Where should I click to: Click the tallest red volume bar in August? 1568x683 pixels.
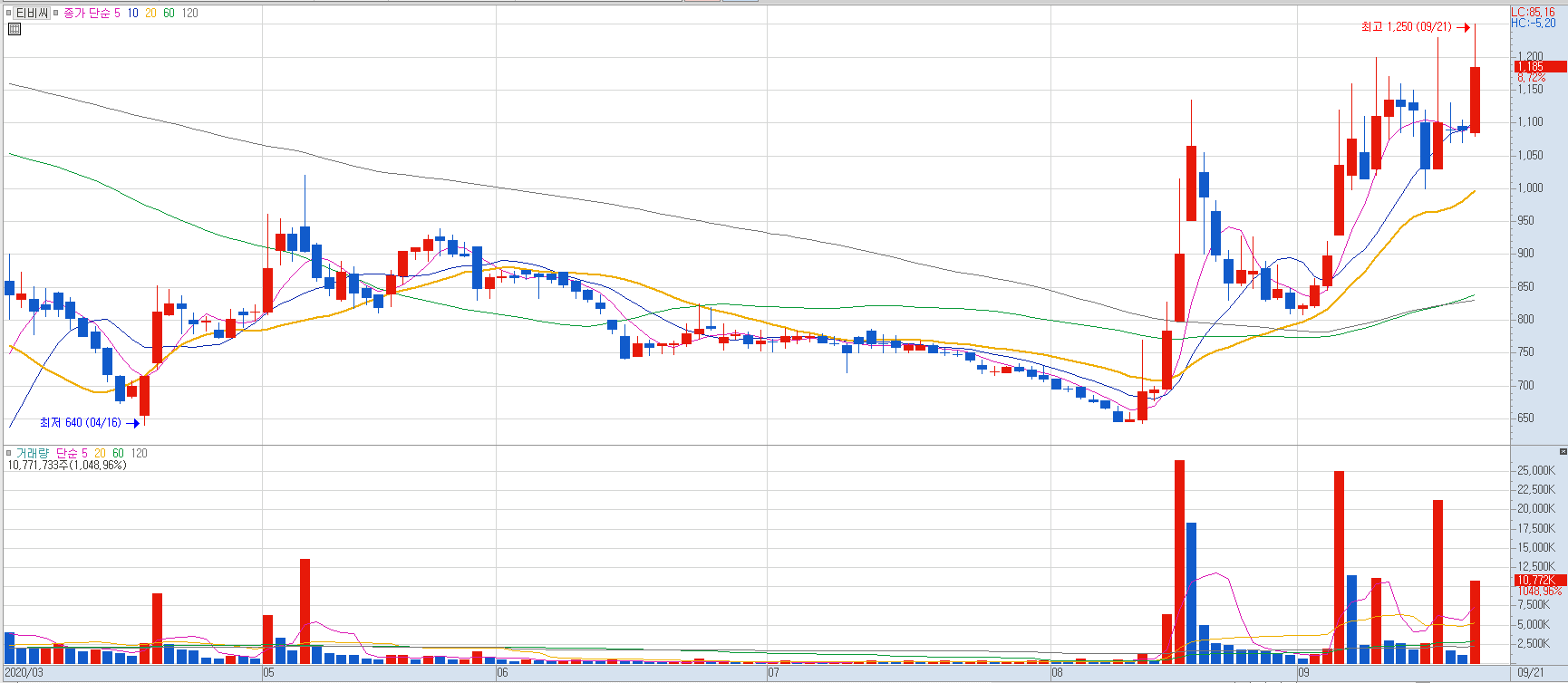coord(1179,562)
